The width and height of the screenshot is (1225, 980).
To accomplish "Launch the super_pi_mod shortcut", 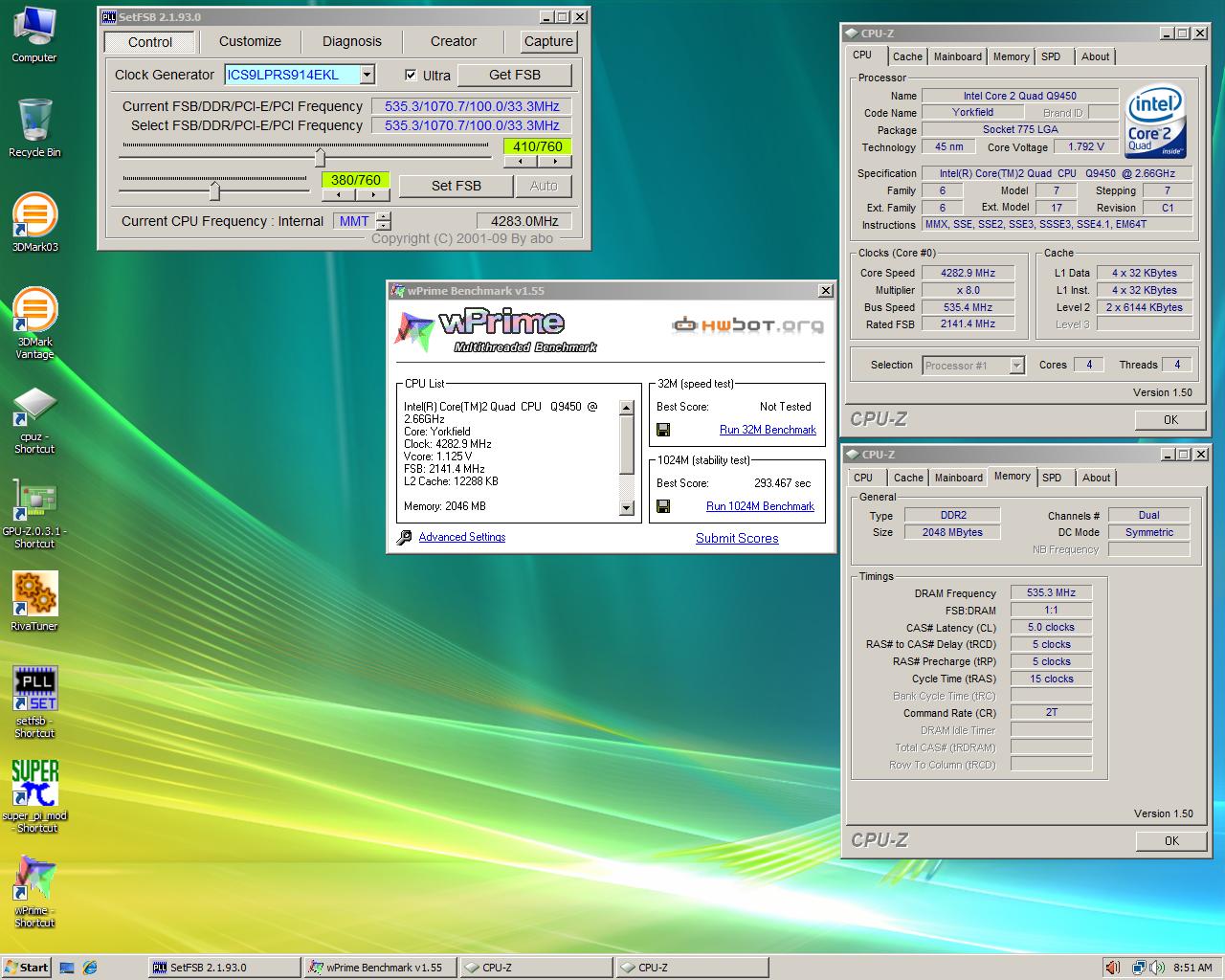I will click(x=34, y=795).
